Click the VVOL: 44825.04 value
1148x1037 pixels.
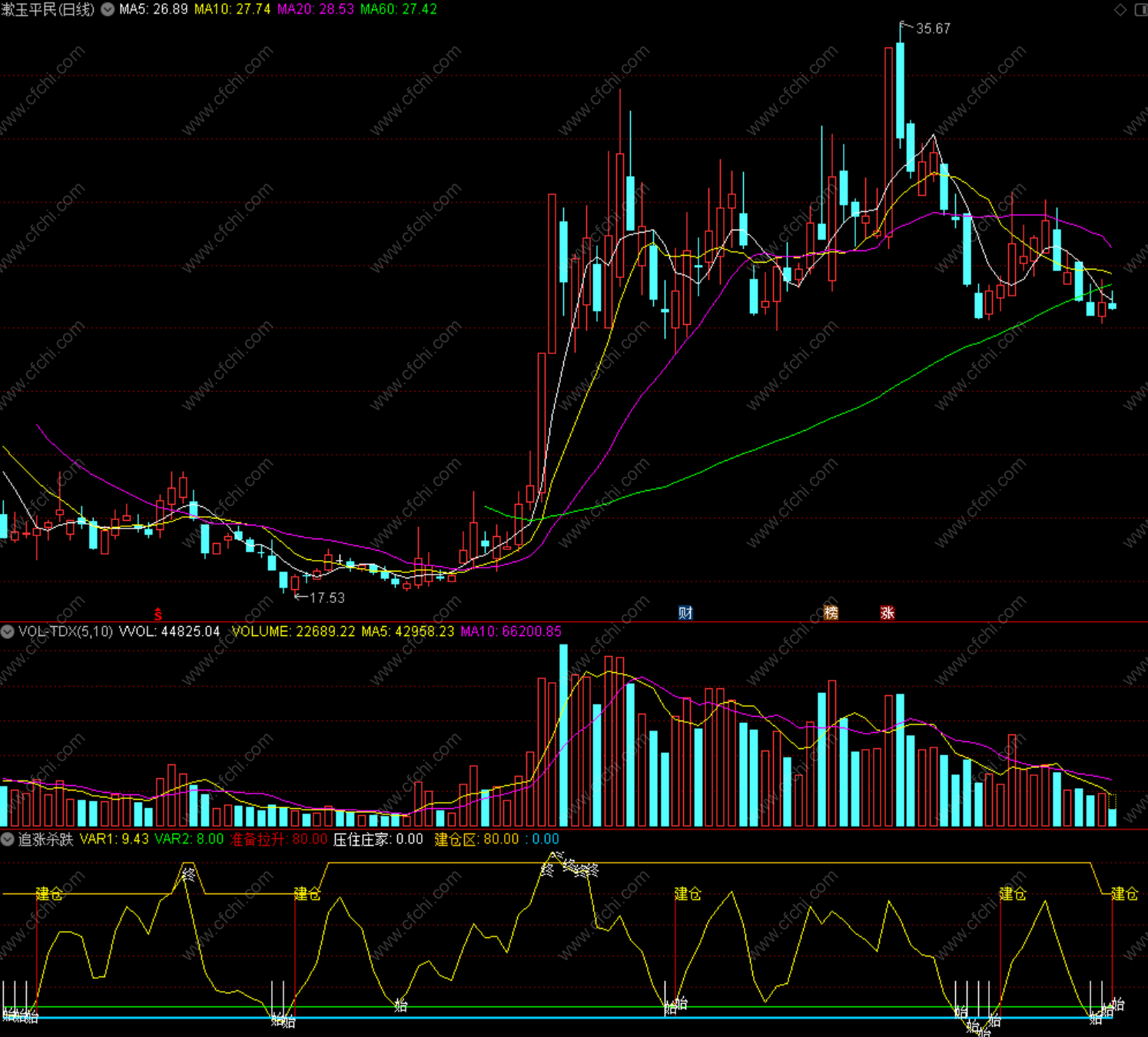point(169,631)
